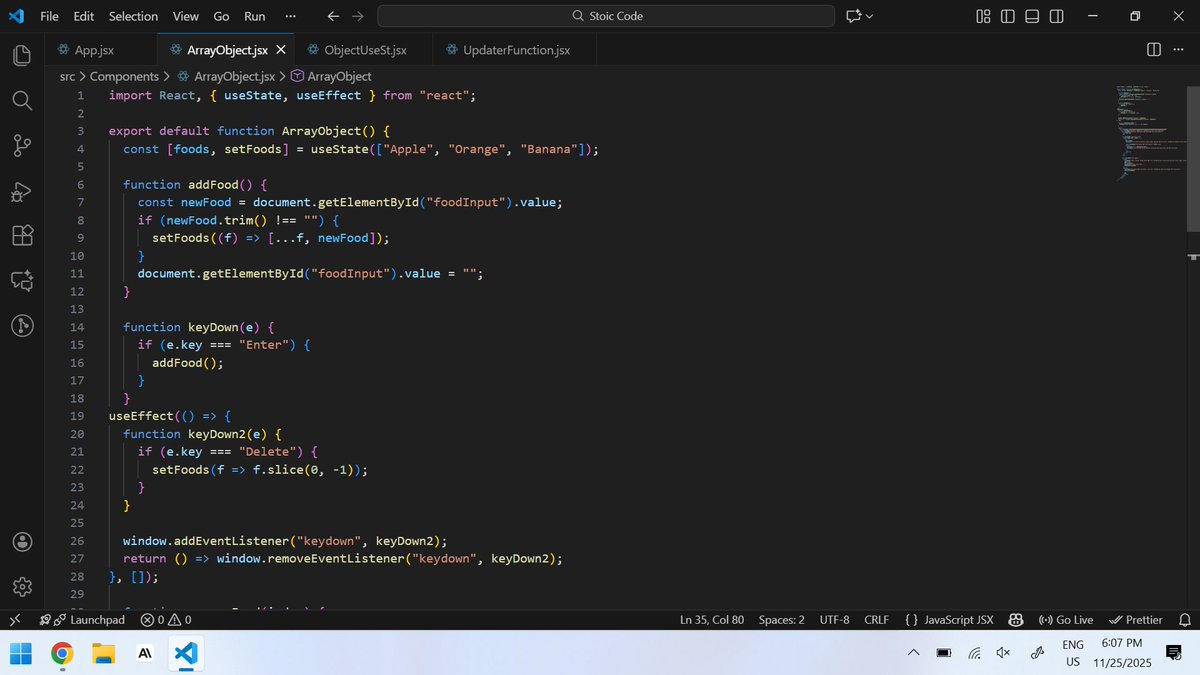Open the Git graph icon in activity bar
This screenshot has height=675, width=1200.
coord(22,325)
